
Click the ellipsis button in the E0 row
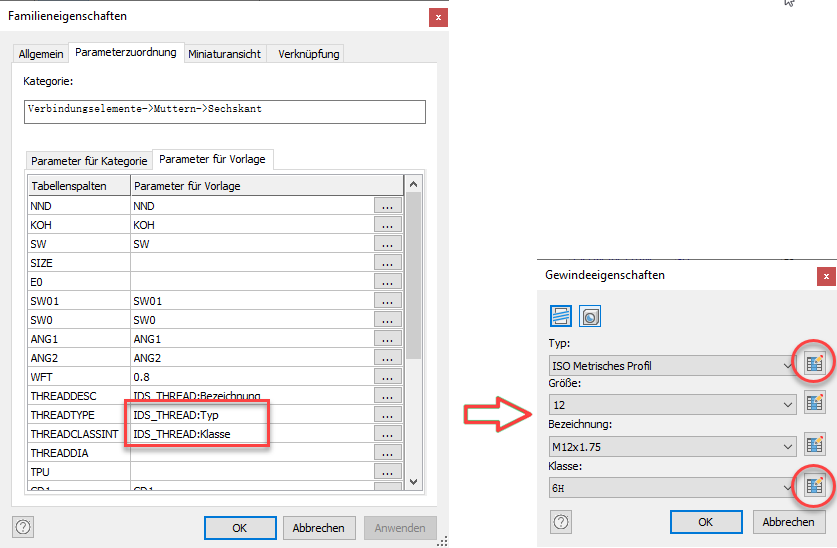pos(388,282)
